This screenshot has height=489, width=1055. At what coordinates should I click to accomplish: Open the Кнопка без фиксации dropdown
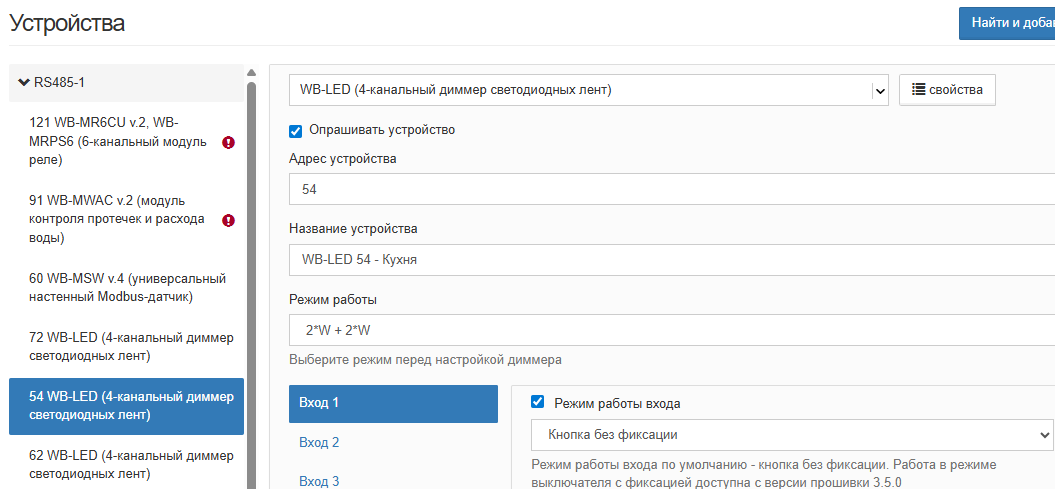790,435
